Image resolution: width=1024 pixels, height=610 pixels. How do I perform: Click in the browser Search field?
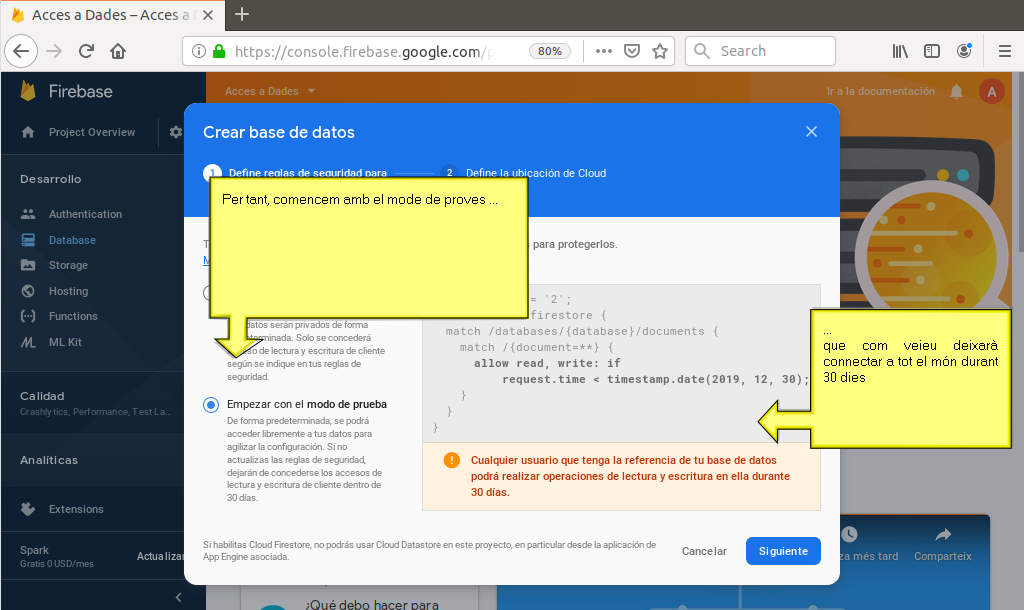pyautogui.click(x=760, y=51)
